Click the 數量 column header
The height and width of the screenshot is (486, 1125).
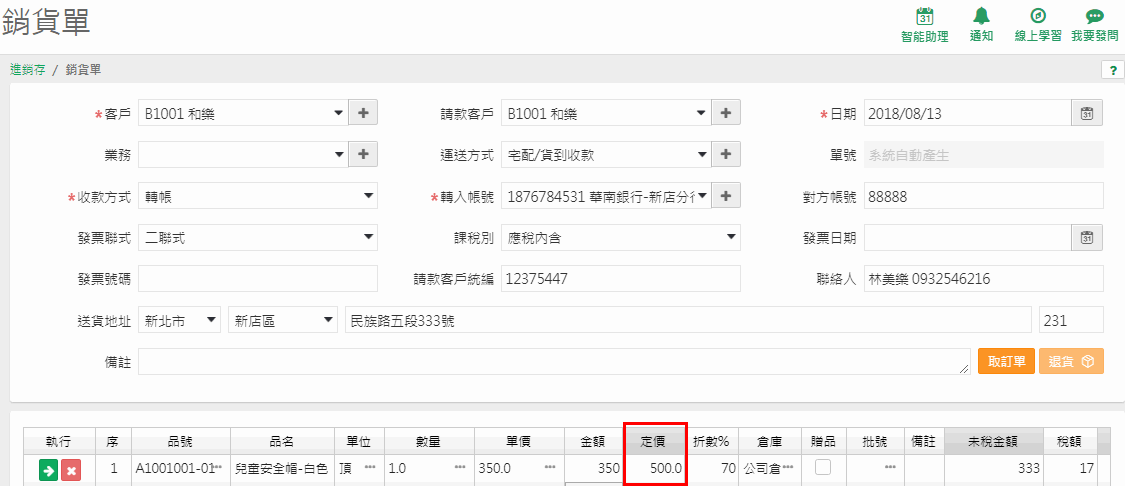tap(427, 441)
